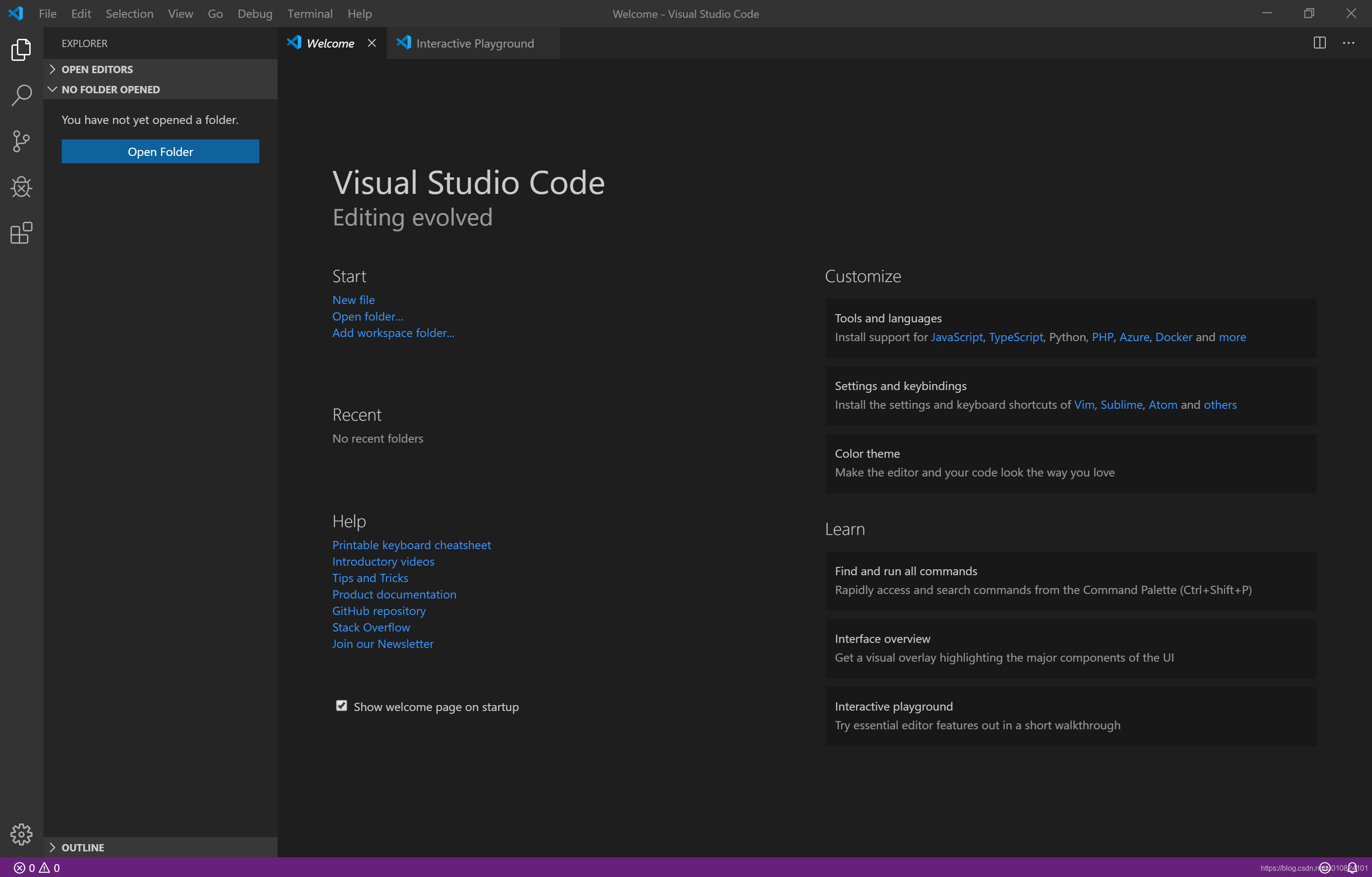This screenshot has width=1372, height=877.
Task: Click the errors and warnings status indicator
Action: [37, 868]
